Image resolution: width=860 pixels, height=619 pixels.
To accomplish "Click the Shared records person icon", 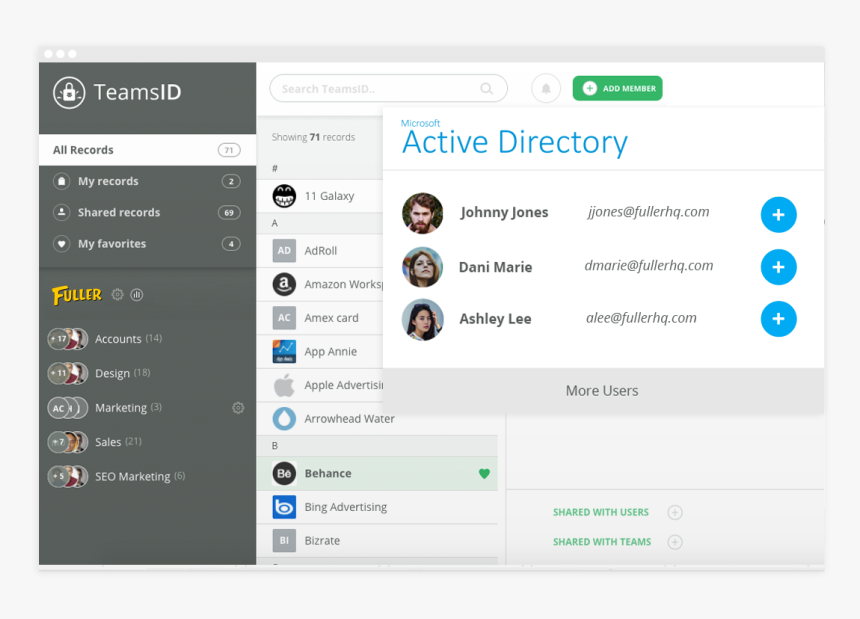I will click(61, 212).
